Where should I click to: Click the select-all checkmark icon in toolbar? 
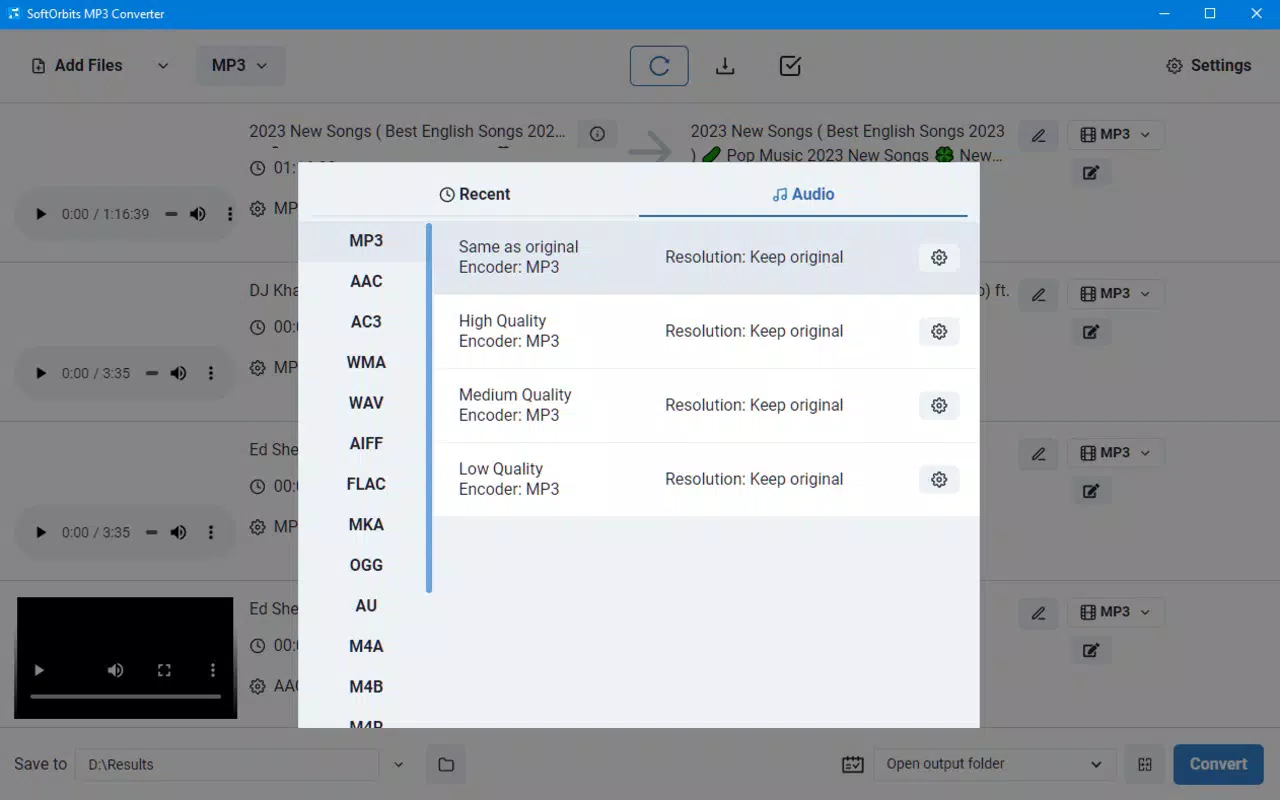790,66
